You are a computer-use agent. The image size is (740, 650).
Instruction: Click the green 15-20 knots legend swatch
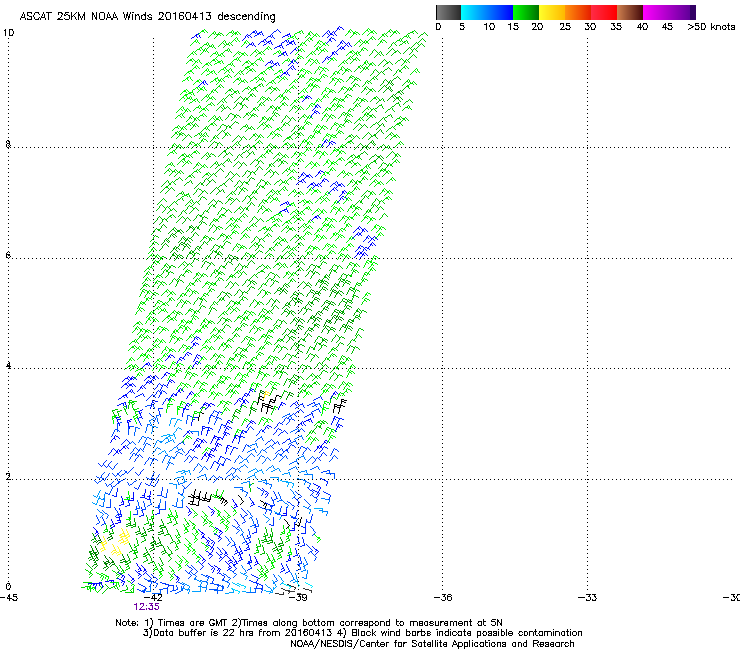(x=526, y=12)
